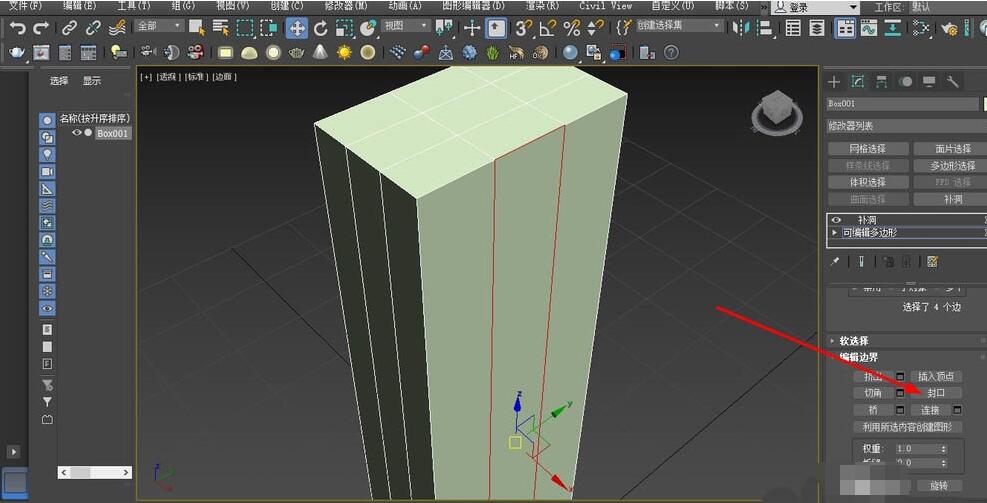The width and height of the screenshot is (987, 503).
Task: Open Select by Name list icon
Action: click(220, 28)
